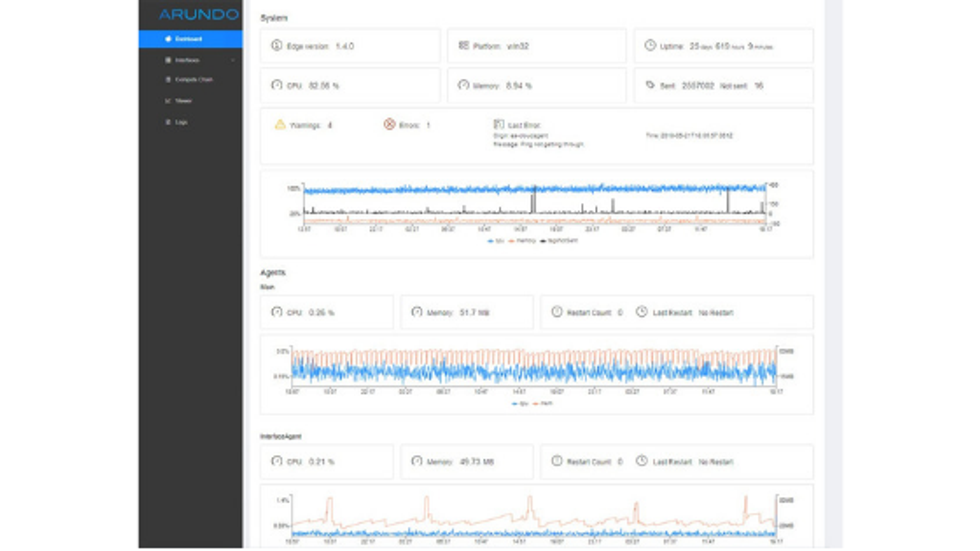Click the red Errors circle icon
The height and width of the screenshot is (551, 980).
click(390, 125)
